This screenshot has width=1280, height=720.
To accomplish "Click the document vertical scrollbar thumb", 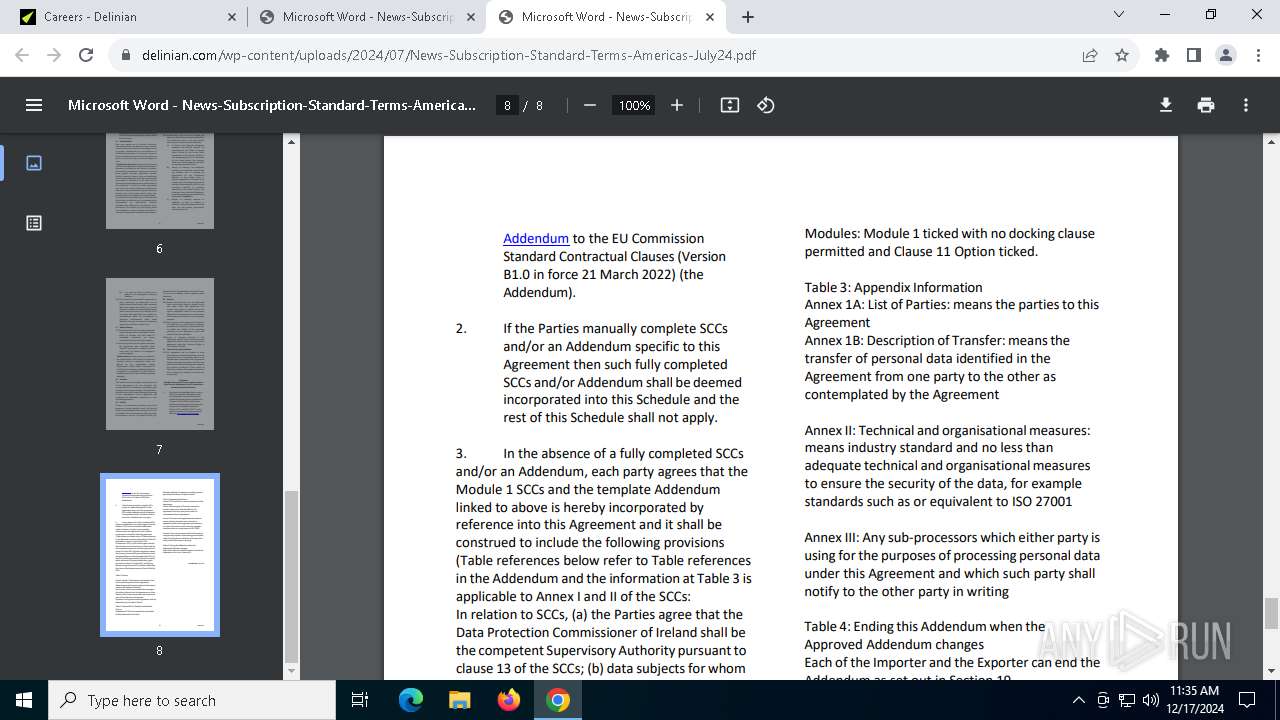I will point(1272,613).
